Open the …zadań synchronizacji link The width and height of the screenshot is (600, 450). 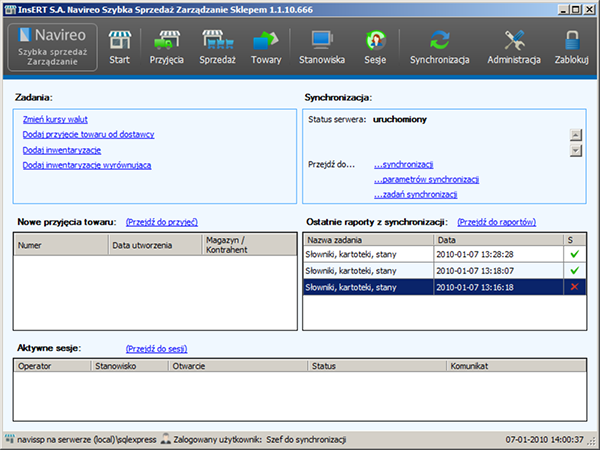tap(415, 195)
